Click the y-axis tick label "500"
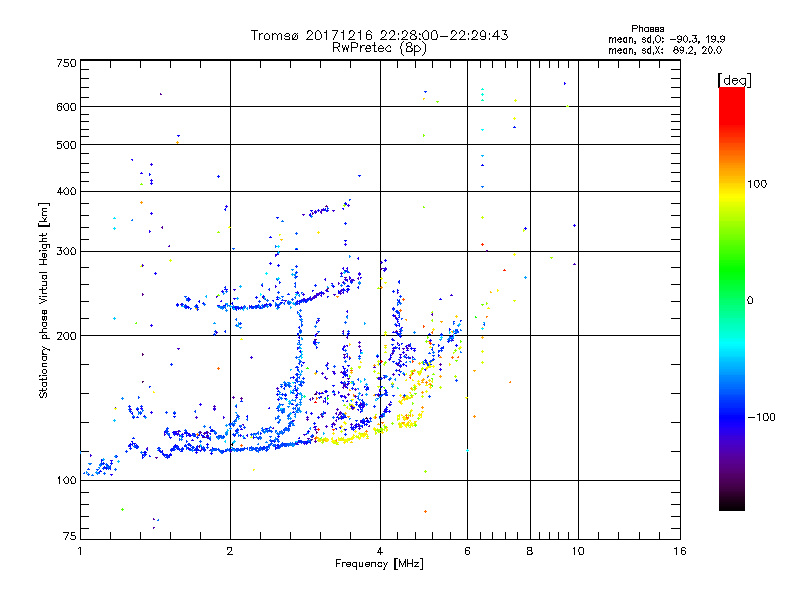The image size is (800, 600). pyautogui.click(x=67, y=145)
